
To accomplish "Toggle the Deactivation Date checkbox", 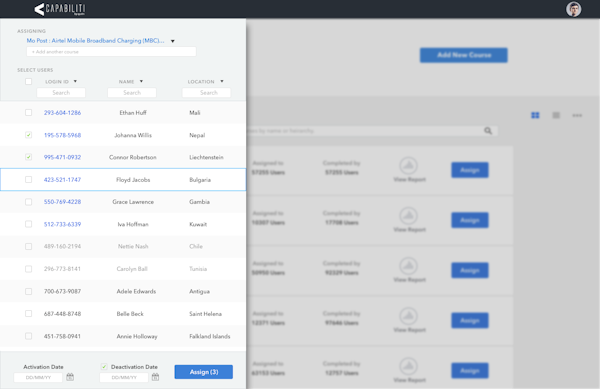I will pyautogui.click(x=104, y=367).
